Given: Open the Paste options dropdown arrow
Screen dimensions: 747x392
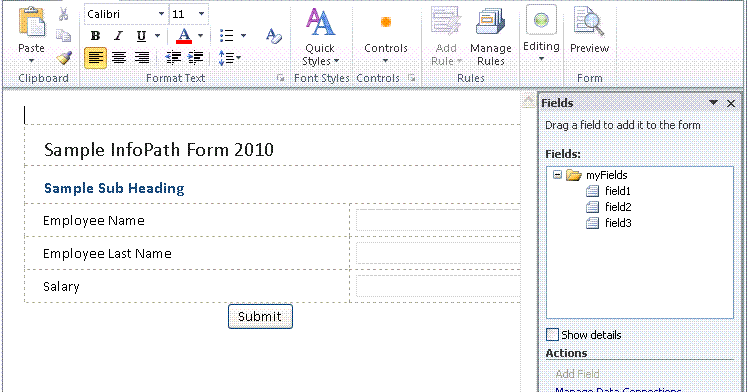Looking at the screenshot, I should (31, 60).
